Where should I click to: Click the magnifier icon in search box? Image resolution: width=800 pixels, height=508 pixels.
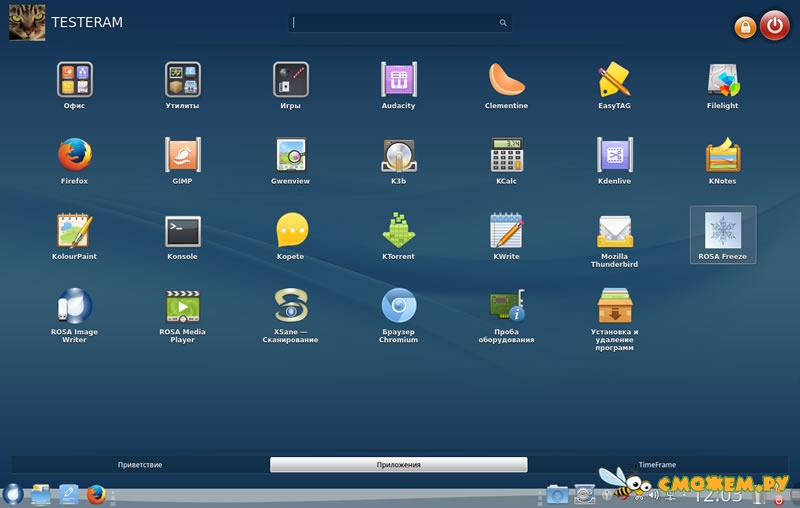click(503, 22)
